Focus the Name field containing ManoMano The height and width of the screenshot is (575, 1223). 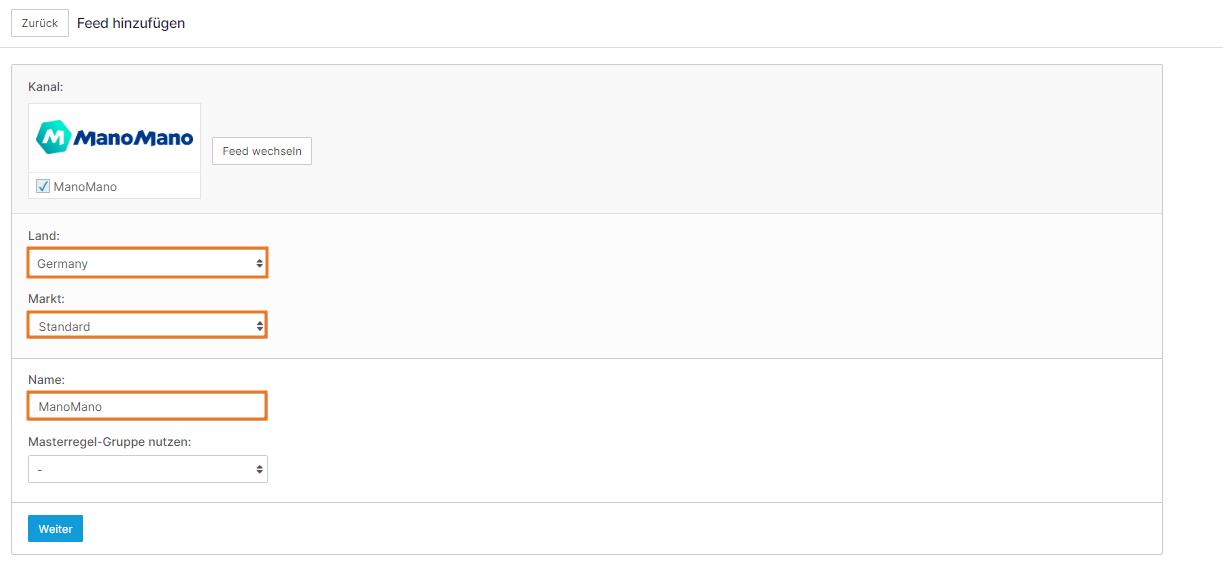[x=148, y=406]
